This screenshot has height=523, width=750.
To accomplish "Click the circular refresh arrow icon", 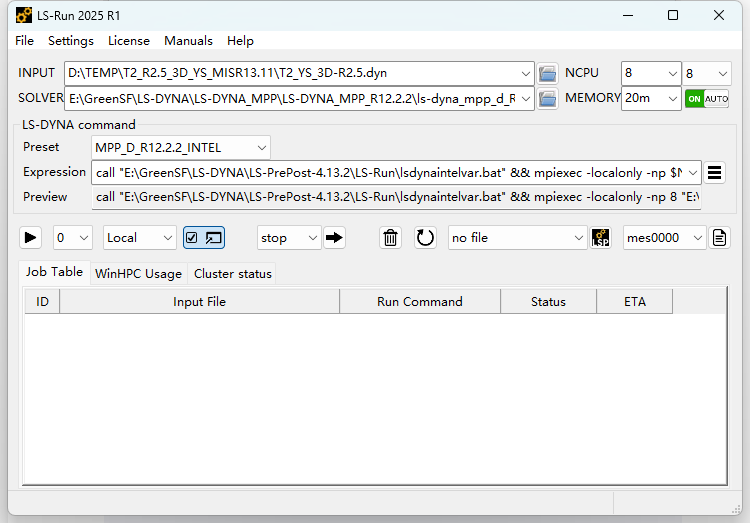I will (x=426, y=238).
